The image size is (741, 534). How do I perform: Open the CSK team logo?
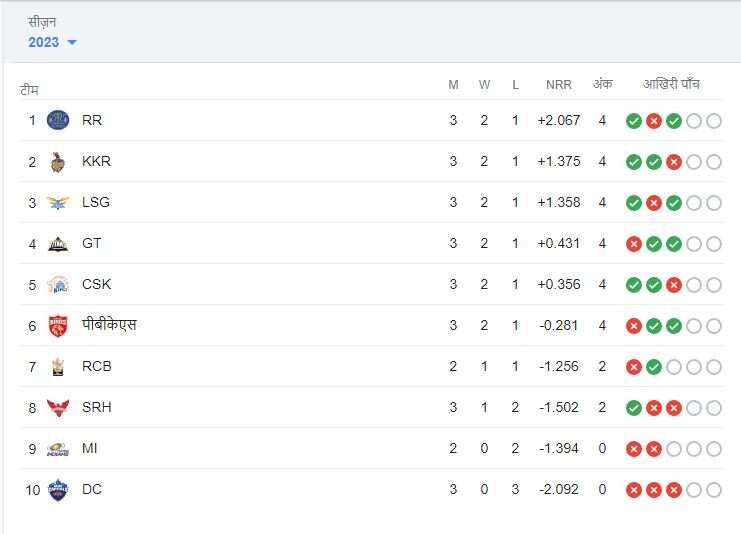click(x=58, y=285)
